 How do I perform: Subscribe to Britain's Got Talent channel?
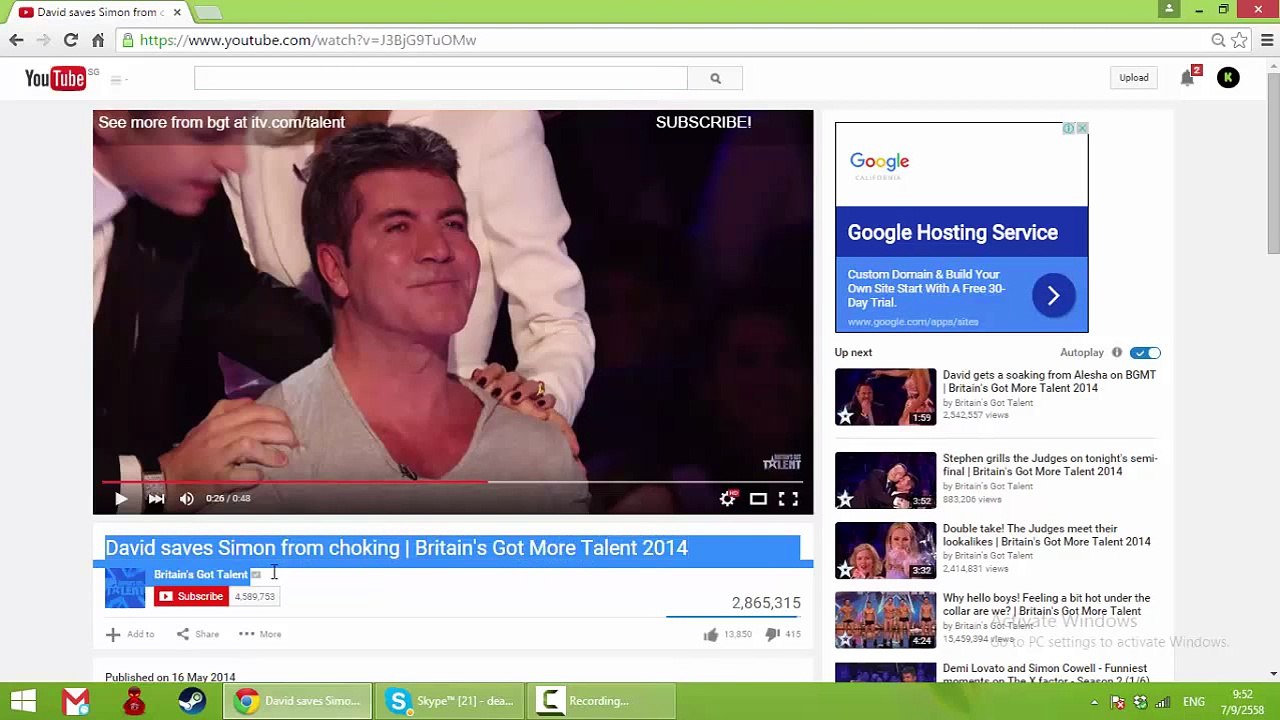tap(191, 596)
